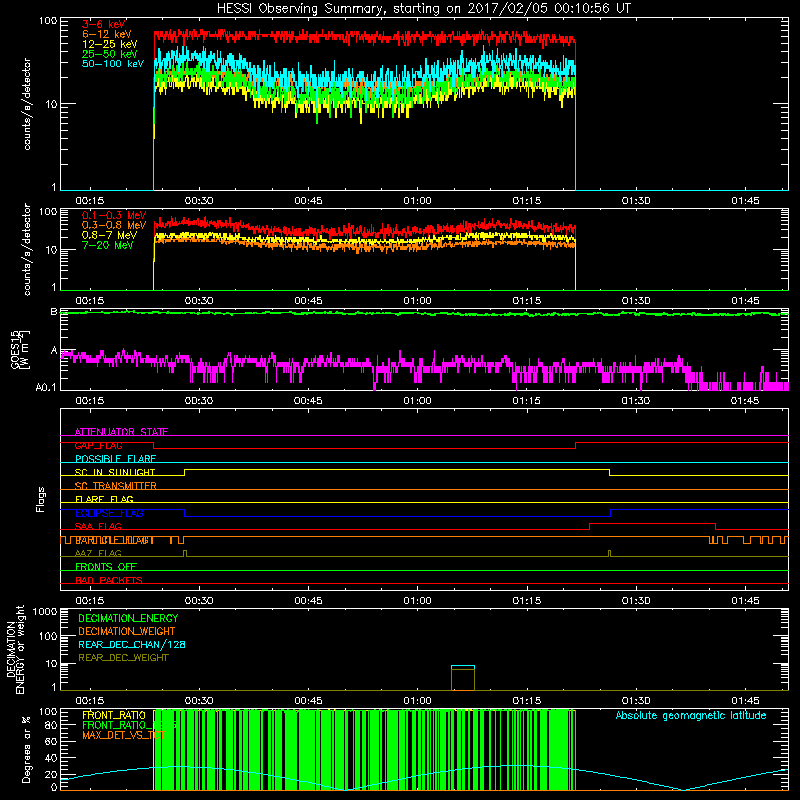Click the vertical Flags axis label
Viewport: 800px width, 800px height.
pos(40,499)
